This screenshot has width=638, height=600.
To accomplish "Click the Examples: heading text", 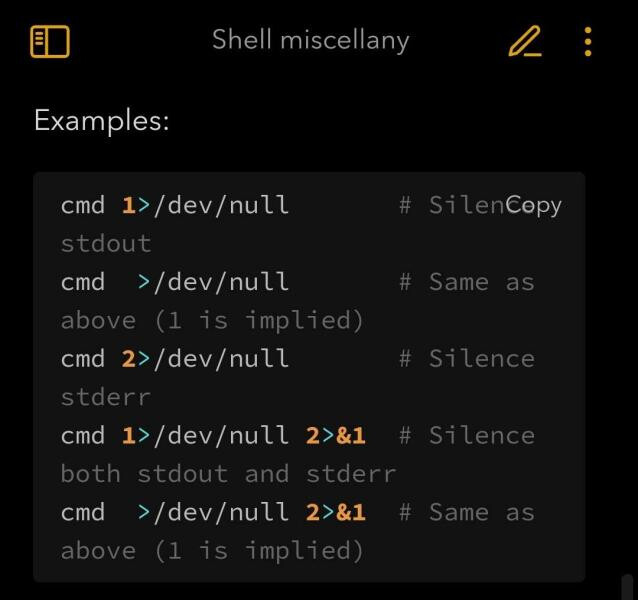I will coord(101,121).
